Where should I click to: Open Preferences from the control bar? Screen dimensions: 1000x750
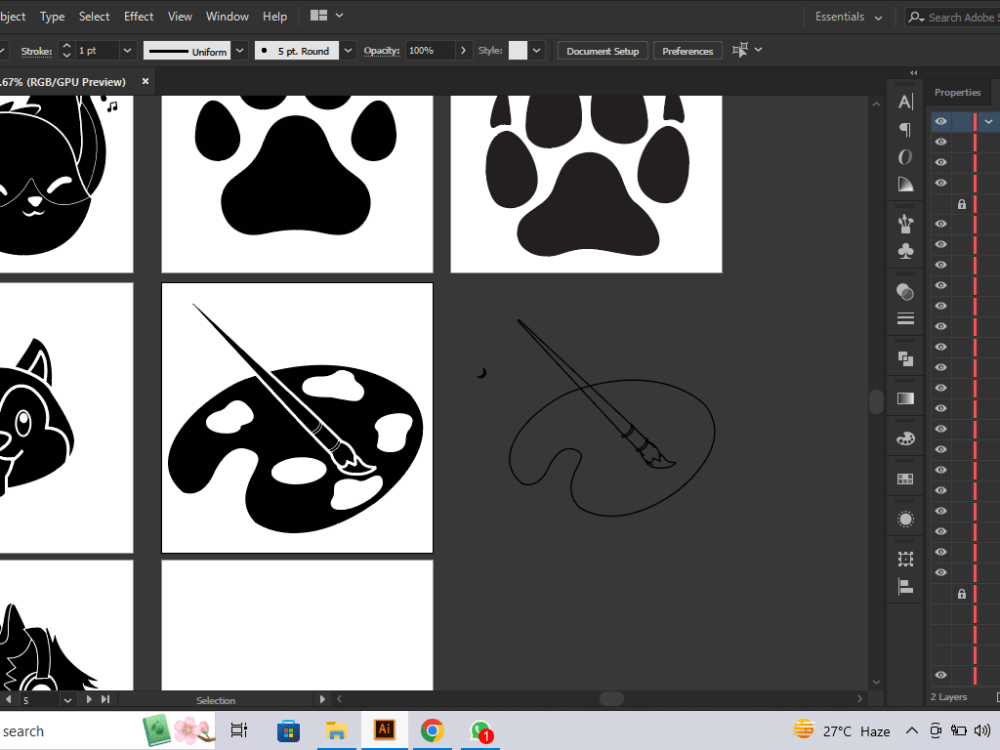pos(687,50)
